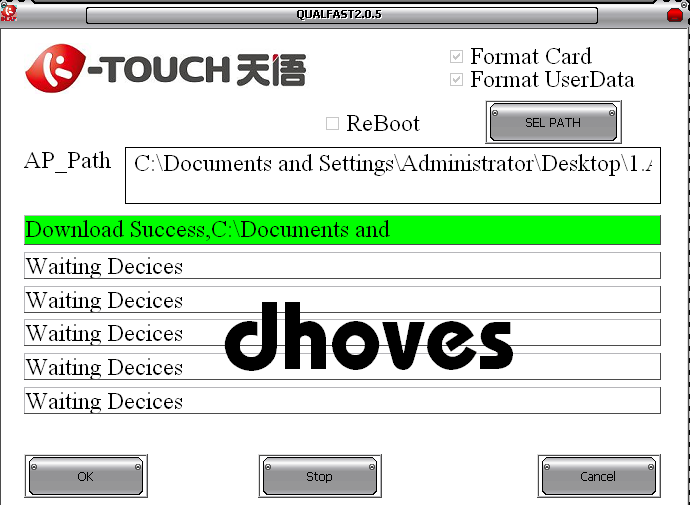
Task: Click the red close button at top right
Action: 675,15
